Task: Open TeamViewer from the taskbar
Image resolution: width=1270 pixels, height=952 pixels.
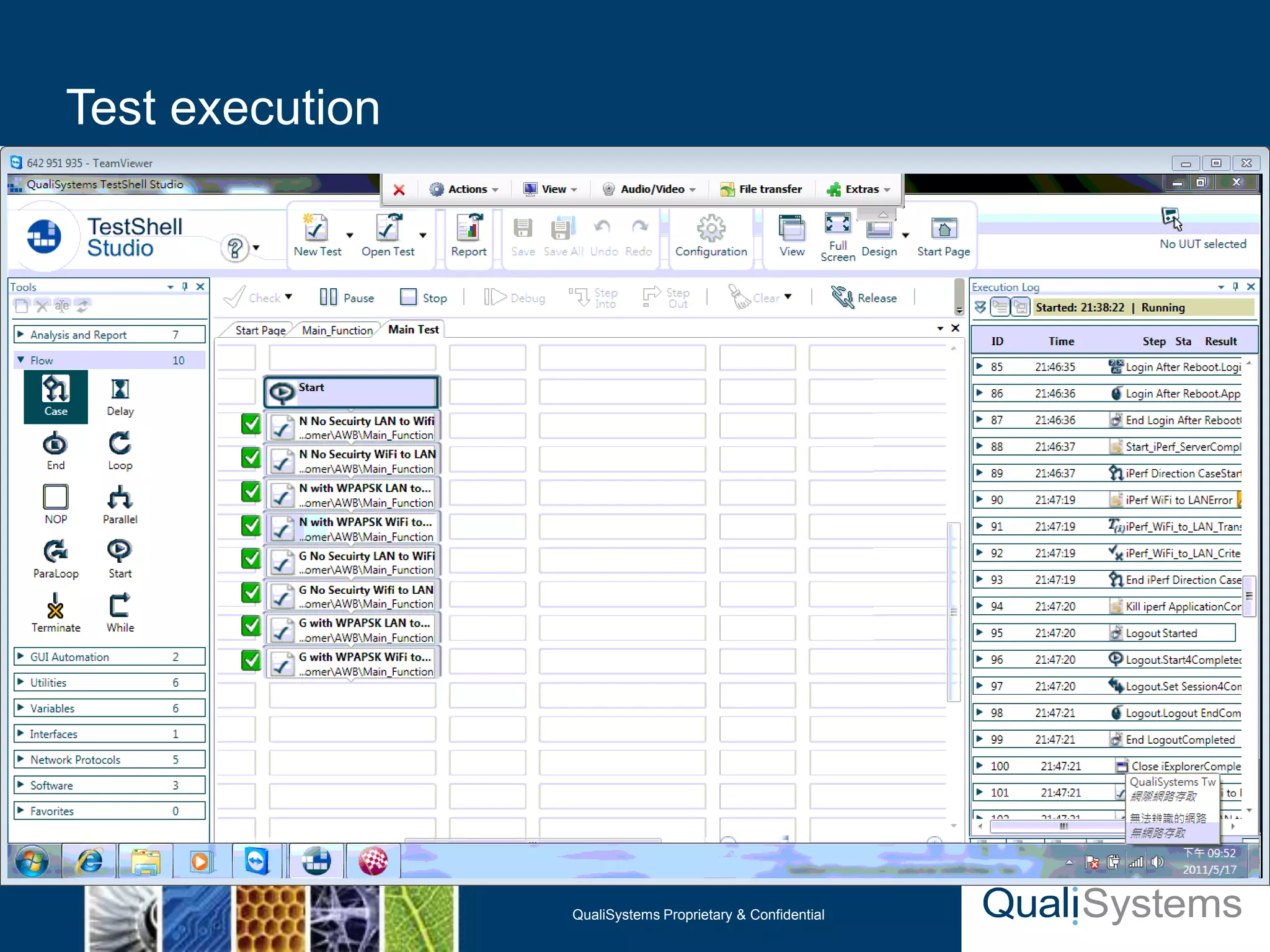Action: click(257, 862)
